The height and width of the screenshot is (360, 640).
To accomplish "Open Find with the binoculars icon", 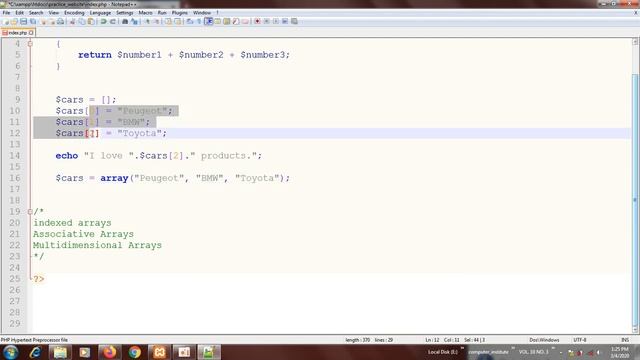I will [x=125, y=21].
